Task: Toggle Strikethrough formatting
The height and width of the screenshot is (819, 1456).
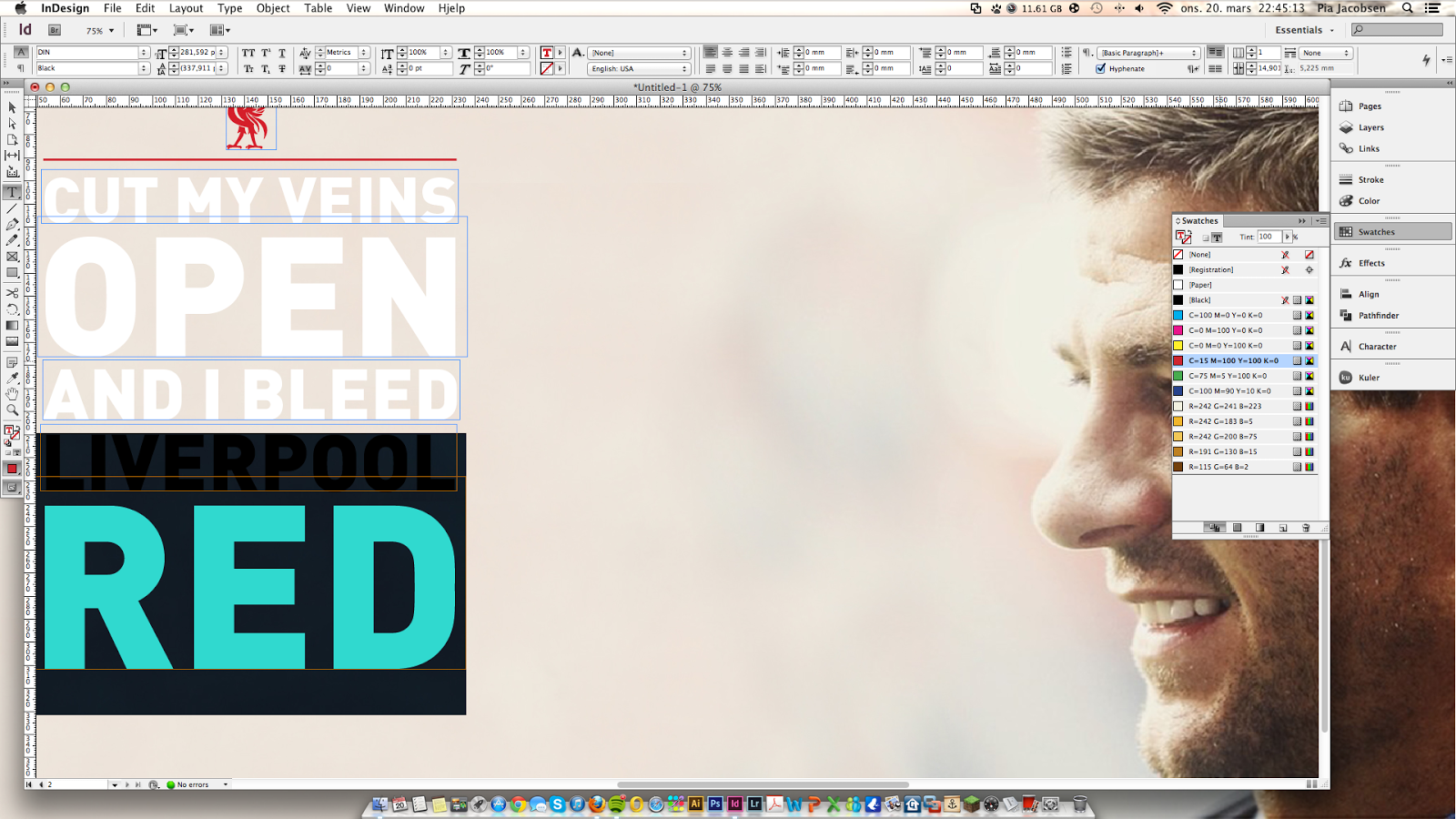Action: 282,68
